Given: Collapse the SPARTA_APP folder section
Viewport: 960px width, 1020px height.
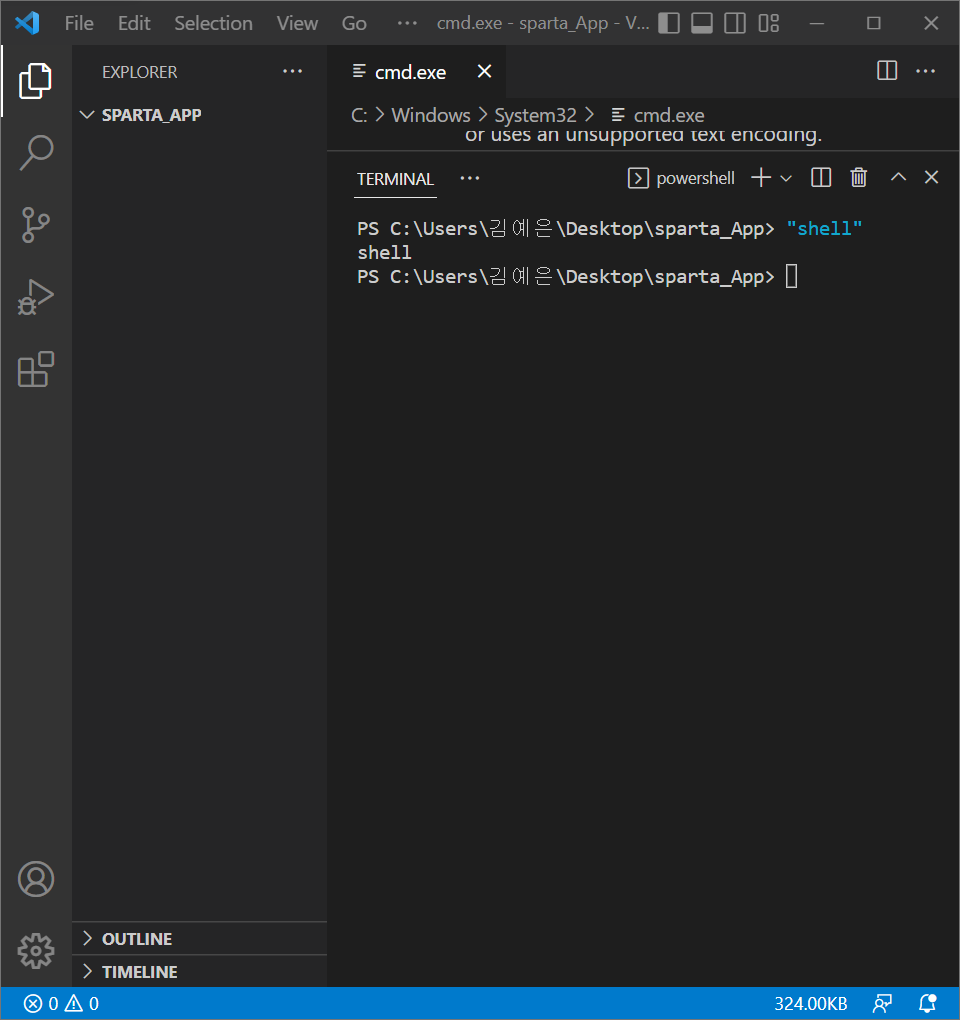Looking at the screenshot, I should click(x=199, y=115).
